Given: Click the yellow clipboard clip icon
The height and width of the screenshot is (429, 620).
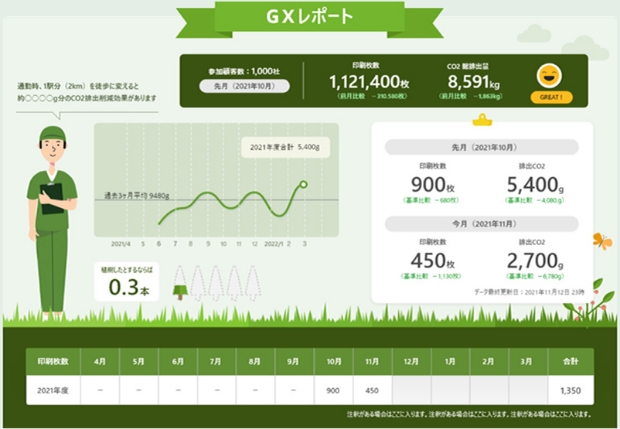Looking at the screenshot, I should point(482,120).
